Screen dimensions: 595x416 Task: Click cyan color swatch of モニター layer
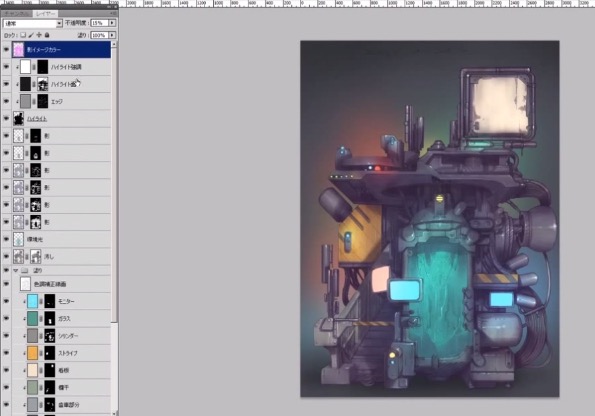pyautogui.click(x=33, y=301)
